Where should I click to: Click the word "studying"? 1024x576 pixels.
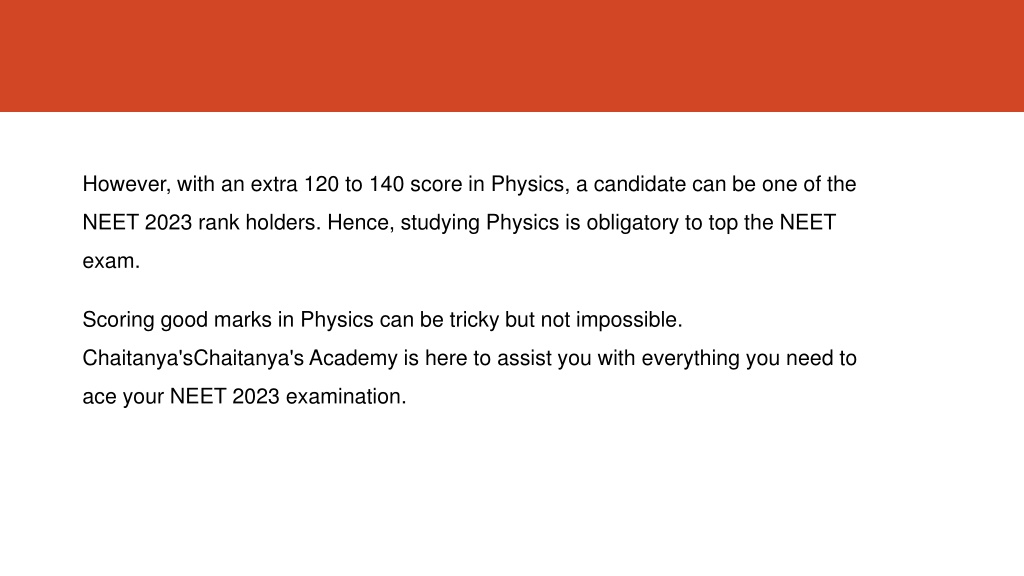pos(440,223)
